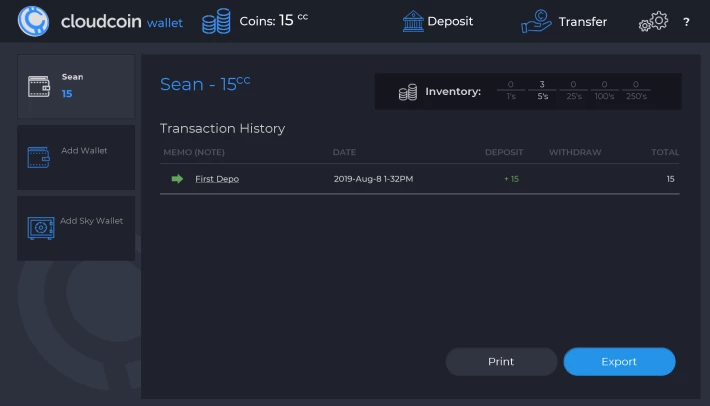Screen dimensions: 710x406
Task: Click the Sean - 15cc heading
Action: pos(205,84)
